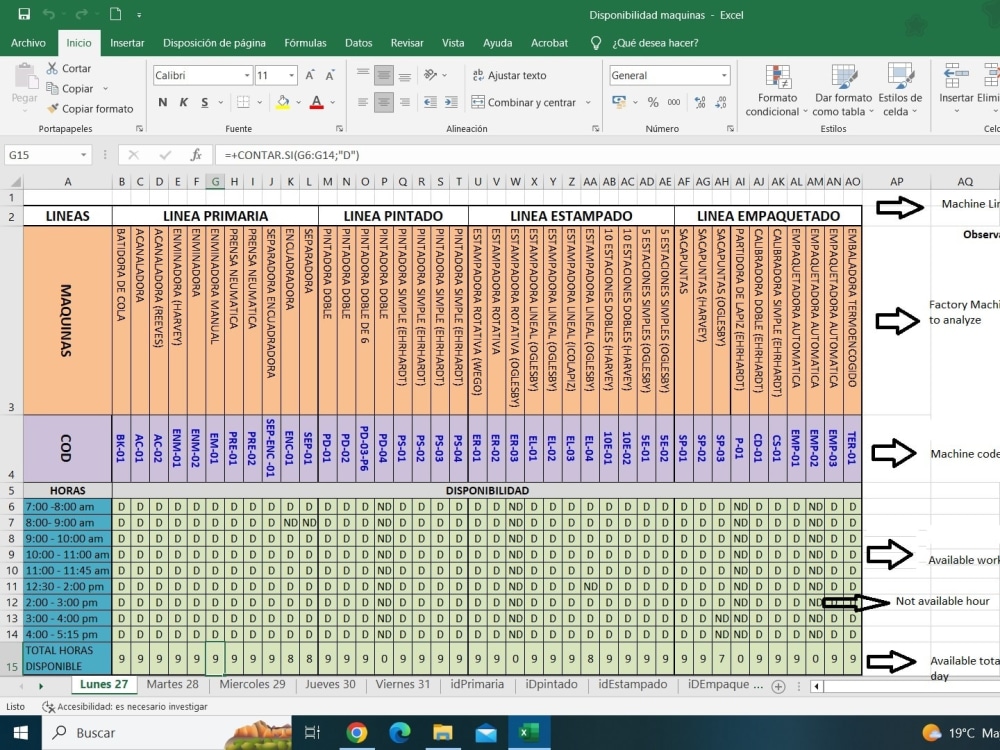Screen dimensions: 1000x750
Task: Add new sheet with plus button
Action: pyautogui.click(x=778, y=687)
